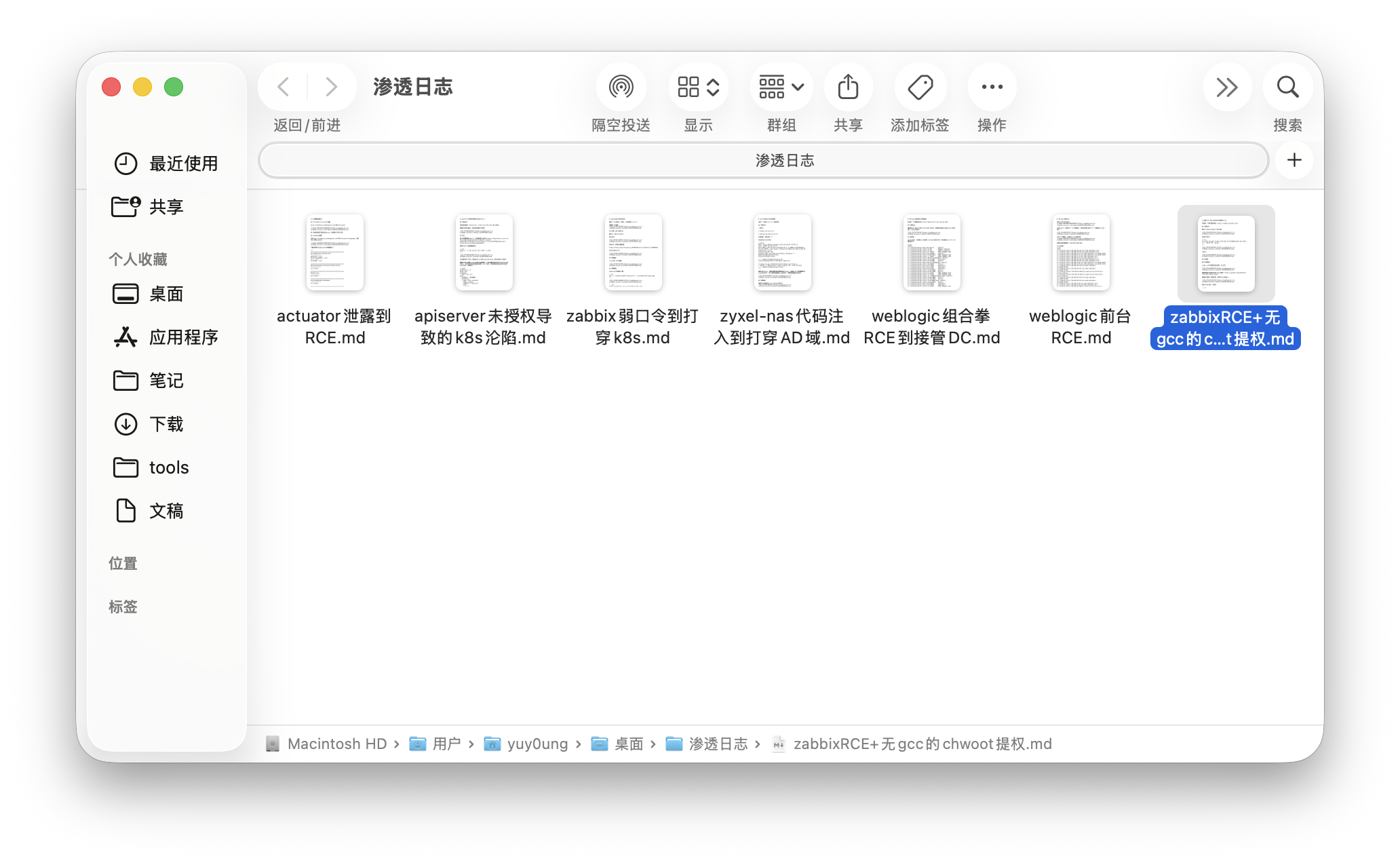Open the display (显示) view mode dropdown
Screen dimensions: 1400x863
[x=698, y=87]
